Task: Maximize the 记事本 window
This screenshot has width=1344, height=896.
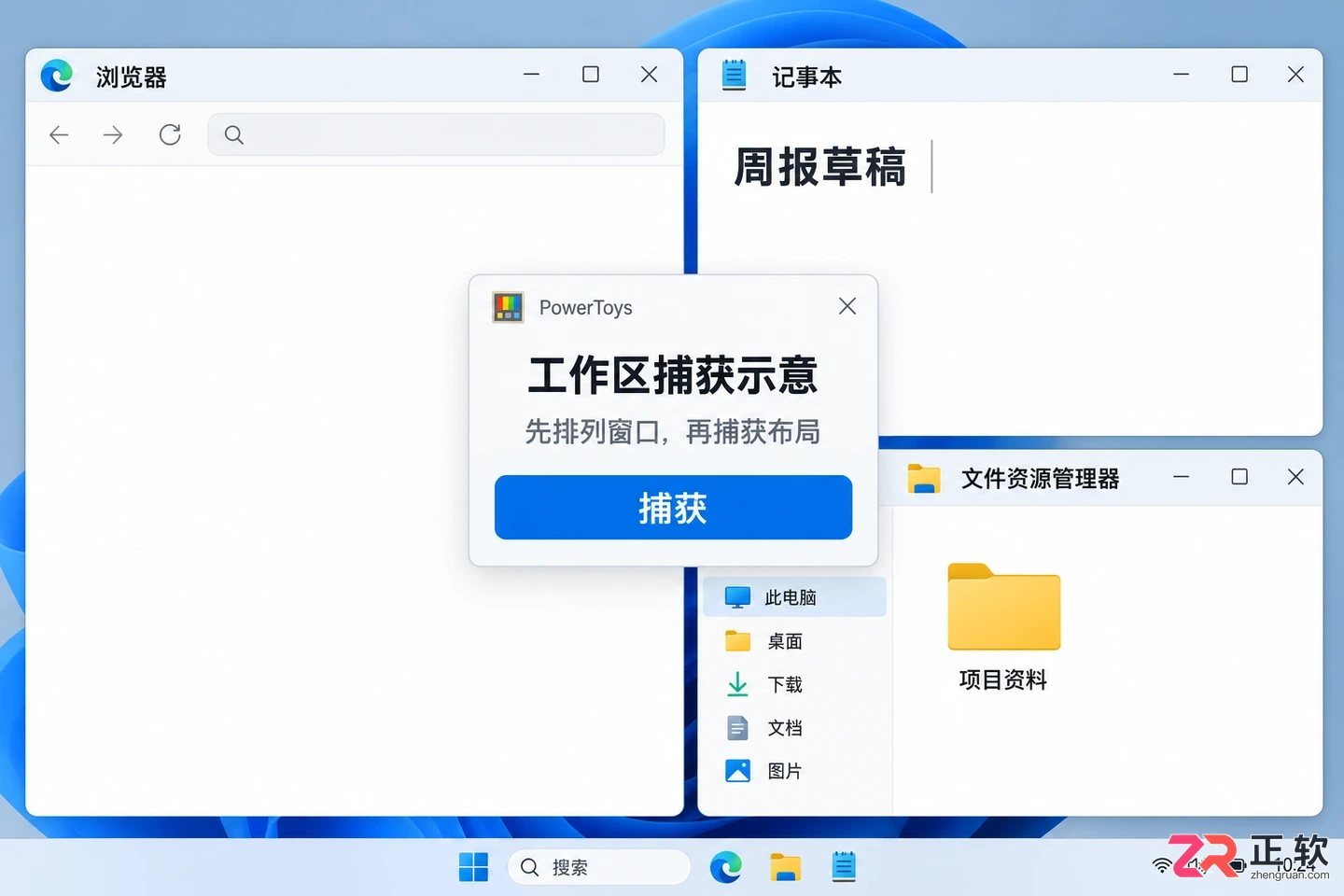Action: 1239,74
